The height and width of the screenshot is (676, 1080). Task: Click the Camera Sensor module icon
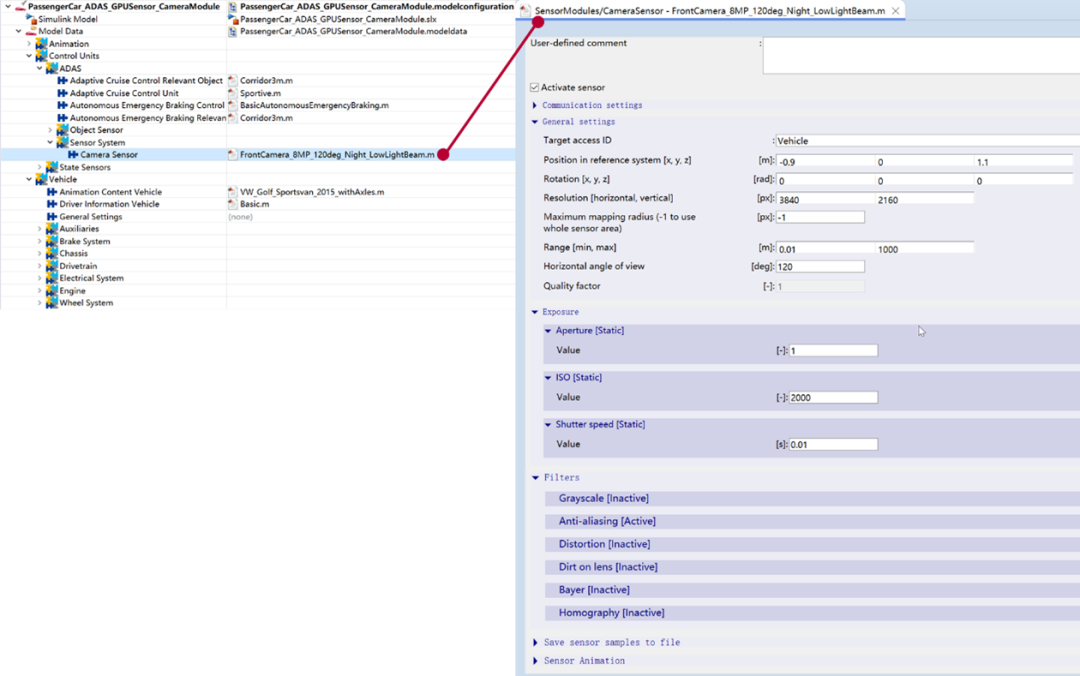coord(72,154)
